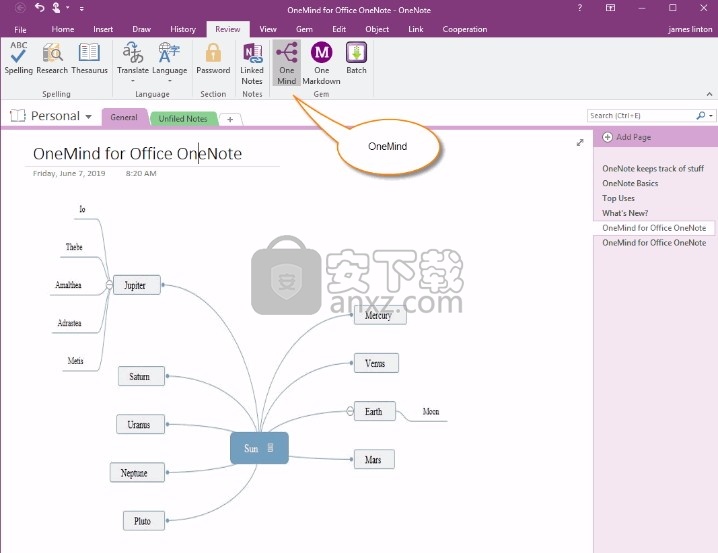
Task: Open the What's New? page
Action: [x=625, y=213]
